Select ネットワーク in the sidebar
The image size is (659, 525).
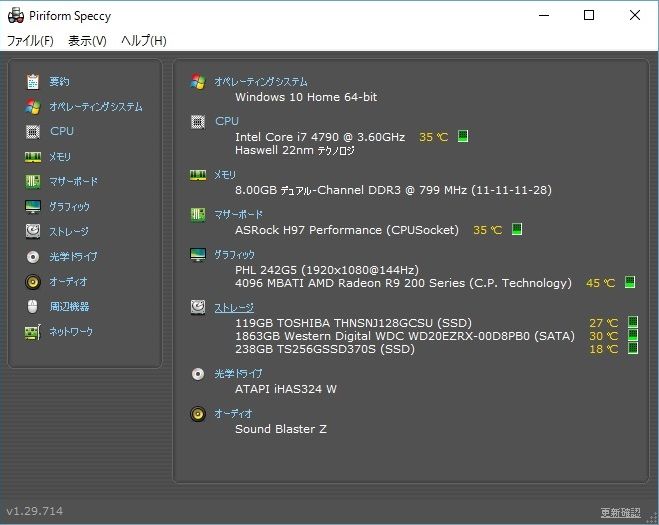click(x=71, y=332)
